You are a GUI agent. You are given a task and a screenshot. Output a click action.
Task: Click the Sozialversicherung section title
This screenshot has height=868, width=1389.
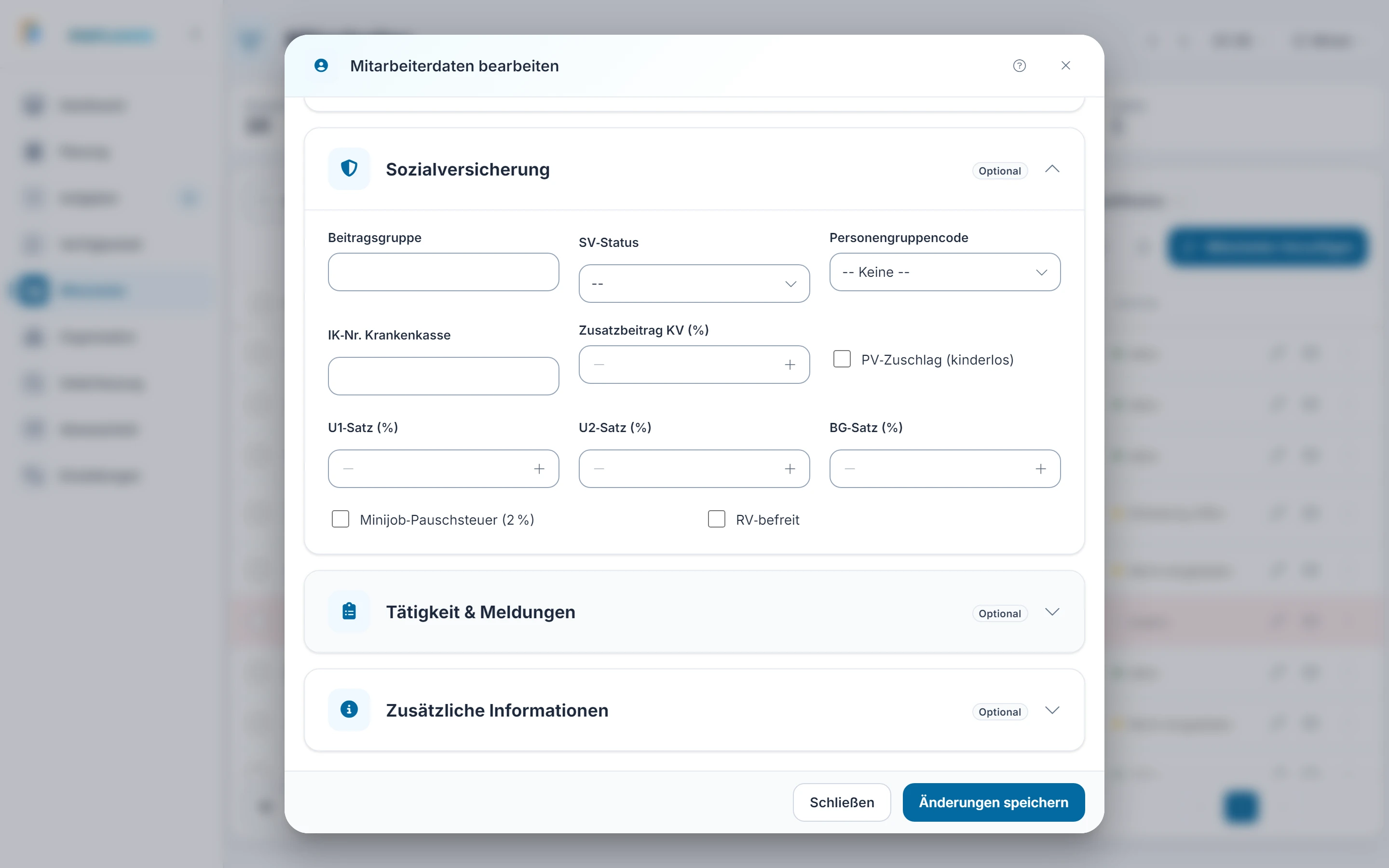pos(467,169)
